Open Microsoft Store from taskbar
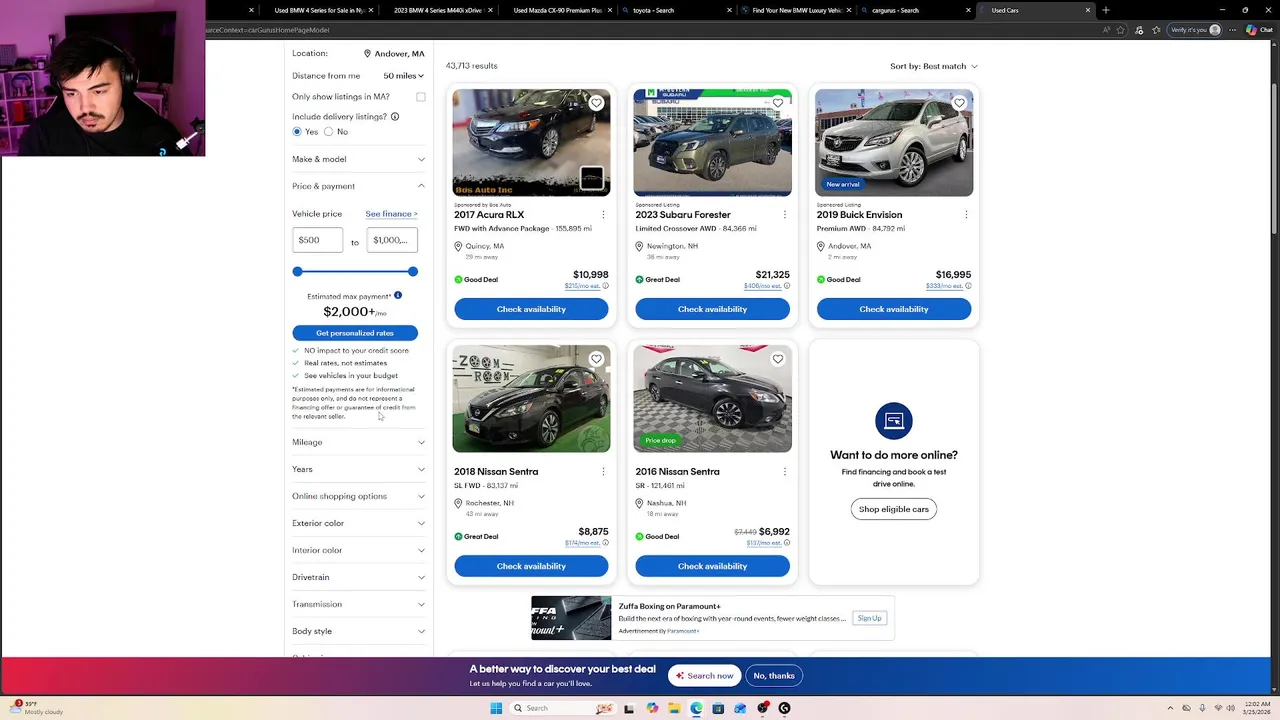 coord(718,708)
